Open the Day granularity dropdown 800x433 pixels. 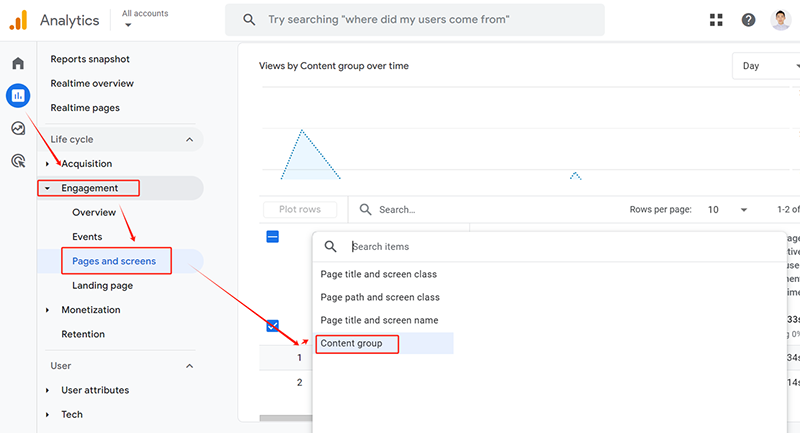click(x=765, y=66)
